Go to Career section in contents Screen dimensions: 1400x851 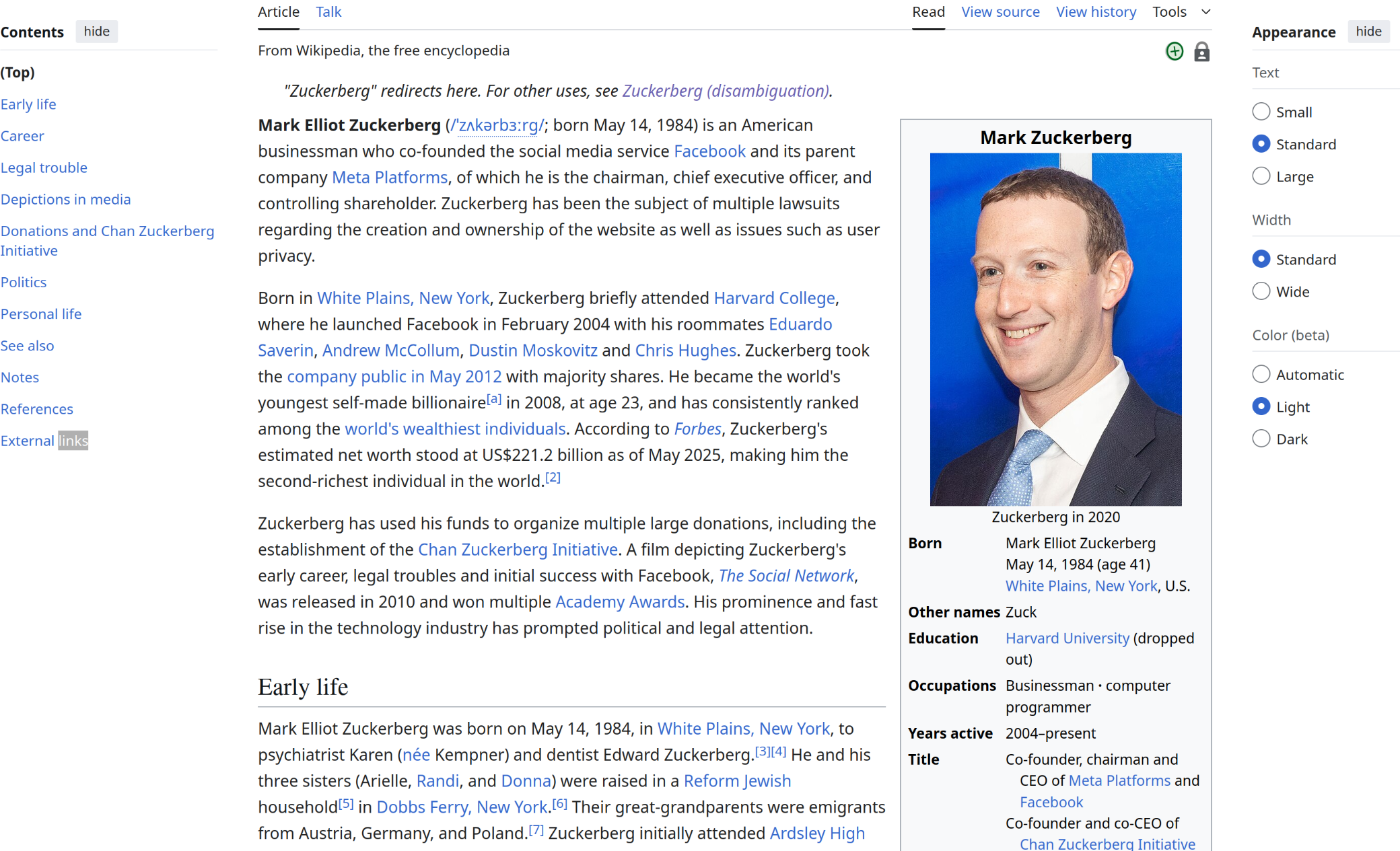click(x=22, y=136)
